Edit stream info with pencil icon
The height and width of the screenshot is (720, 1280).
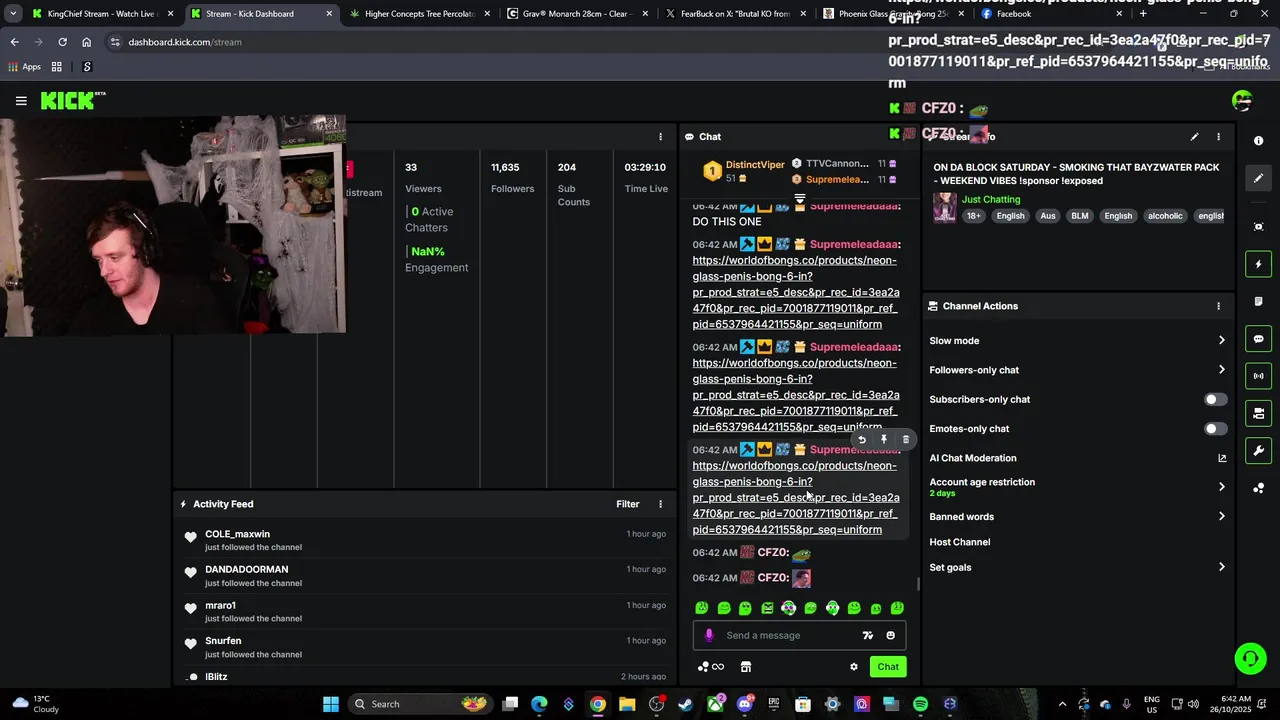tap(1194, 137)
